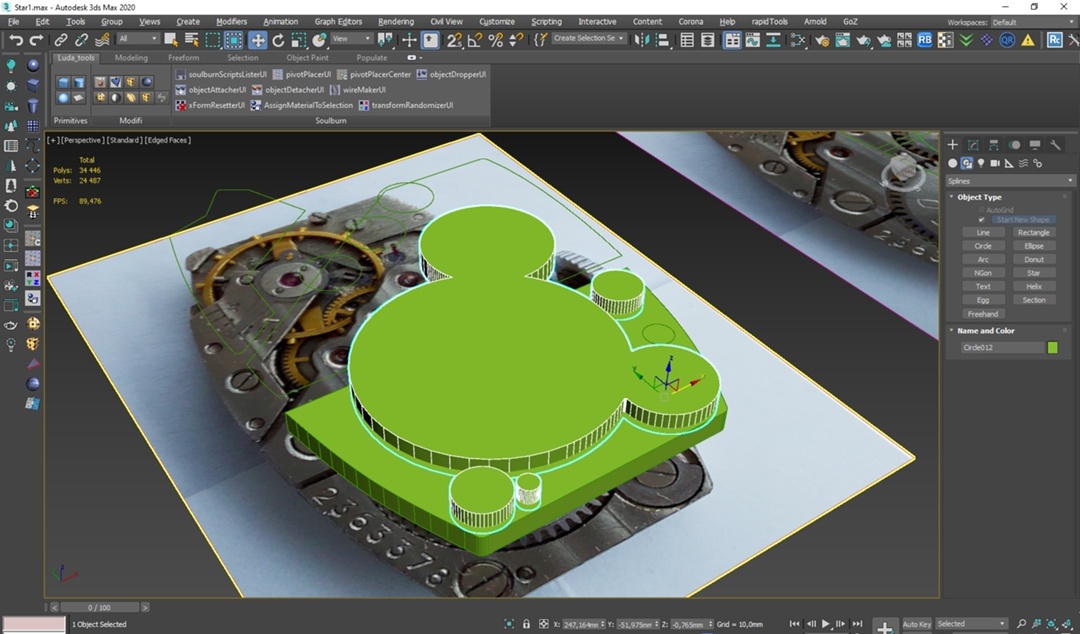The image size is (1080, 634).
Task: Switch to the Motion panel icon
Action: pos(1014,144)
